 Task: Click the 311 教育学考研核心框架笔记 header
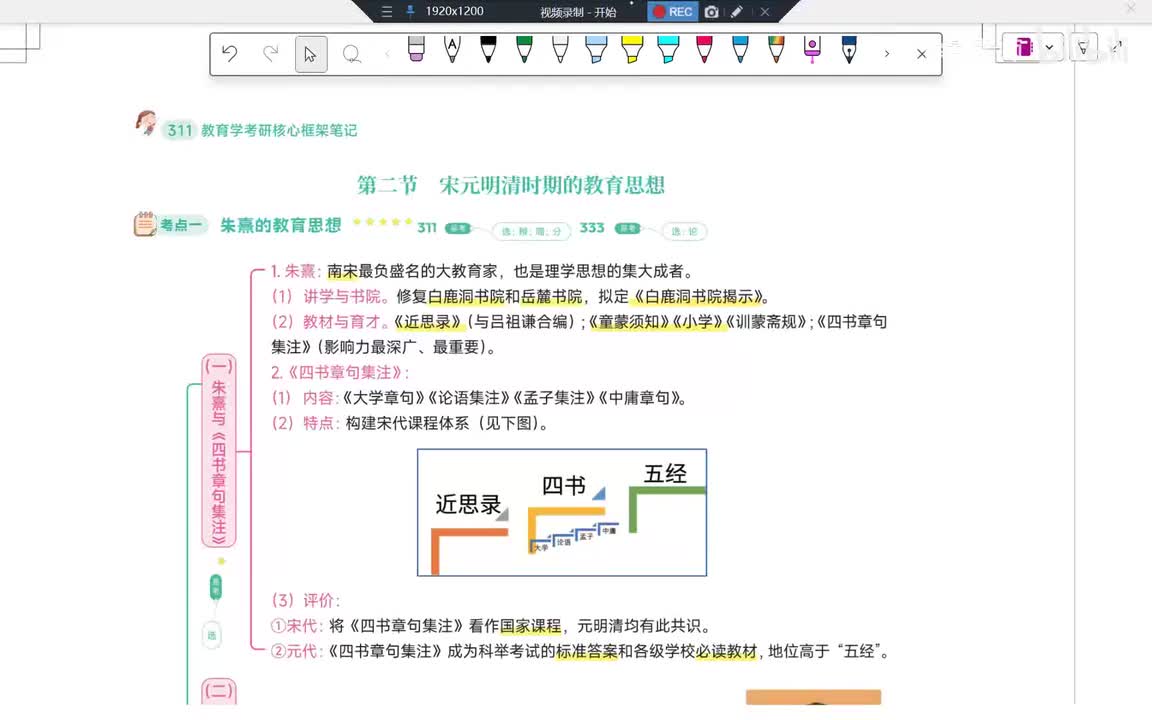tap(262, 130)
